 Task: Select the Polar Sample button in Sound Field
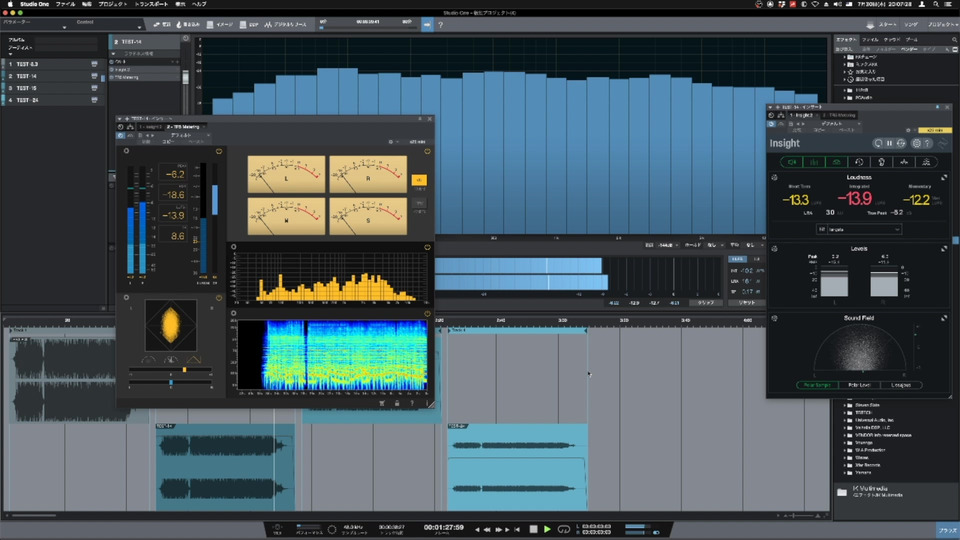(x=817, y=385)
